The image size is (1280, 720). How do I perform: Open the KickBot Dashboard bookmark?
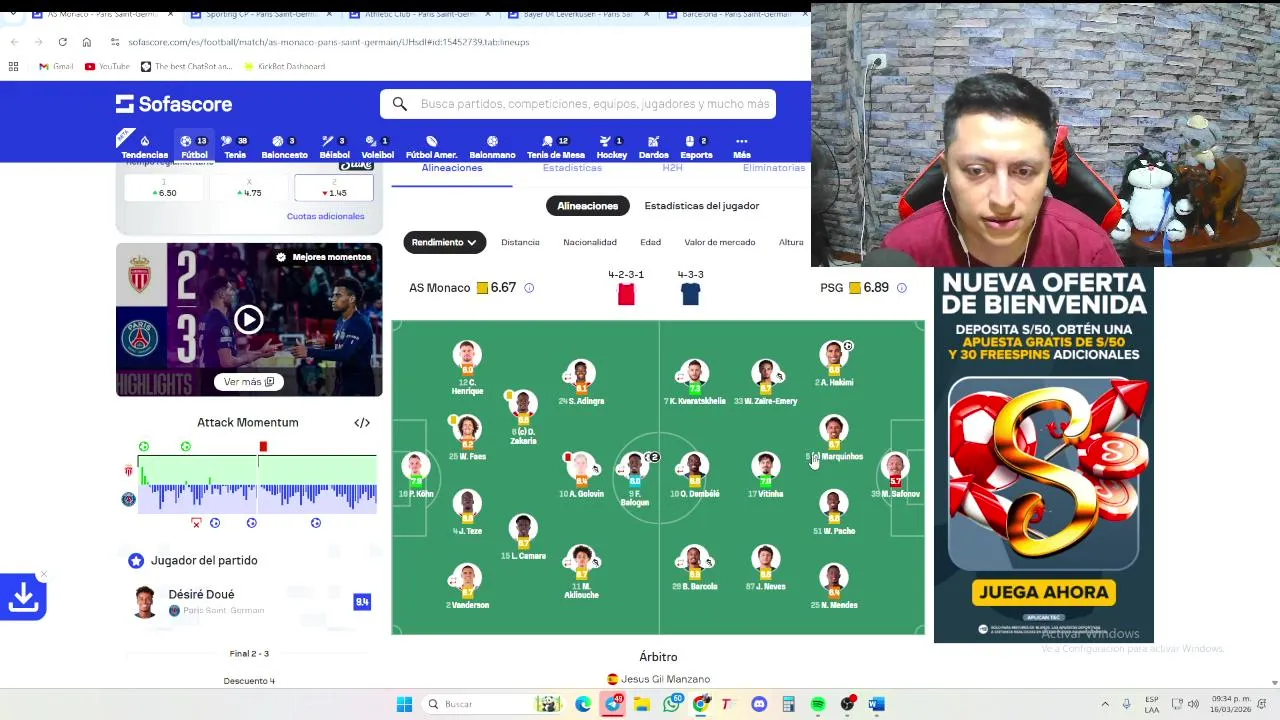pyautogui.click(x=283, y=67)
